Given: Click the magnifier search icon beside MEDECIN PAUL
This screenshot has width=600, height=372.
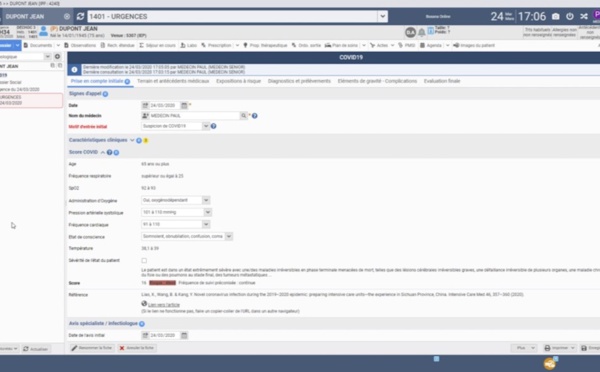Looking at the screenshot, I should [x=243, y=116].
